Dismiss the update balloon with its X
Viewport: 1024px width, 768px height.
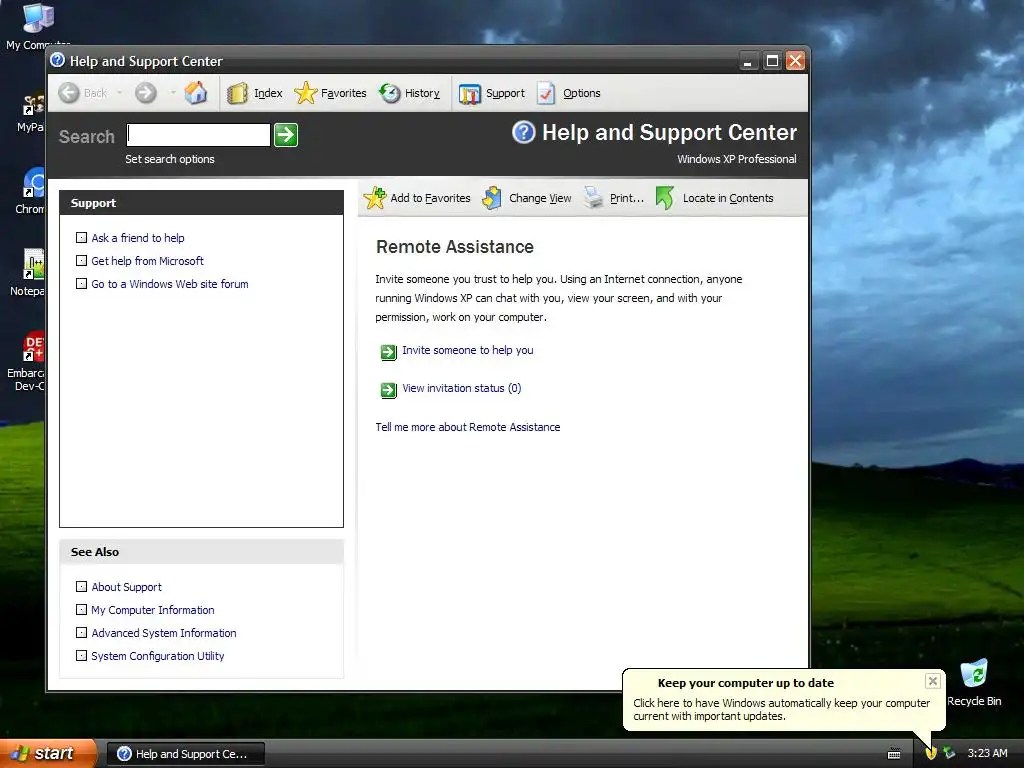(933, 681)
